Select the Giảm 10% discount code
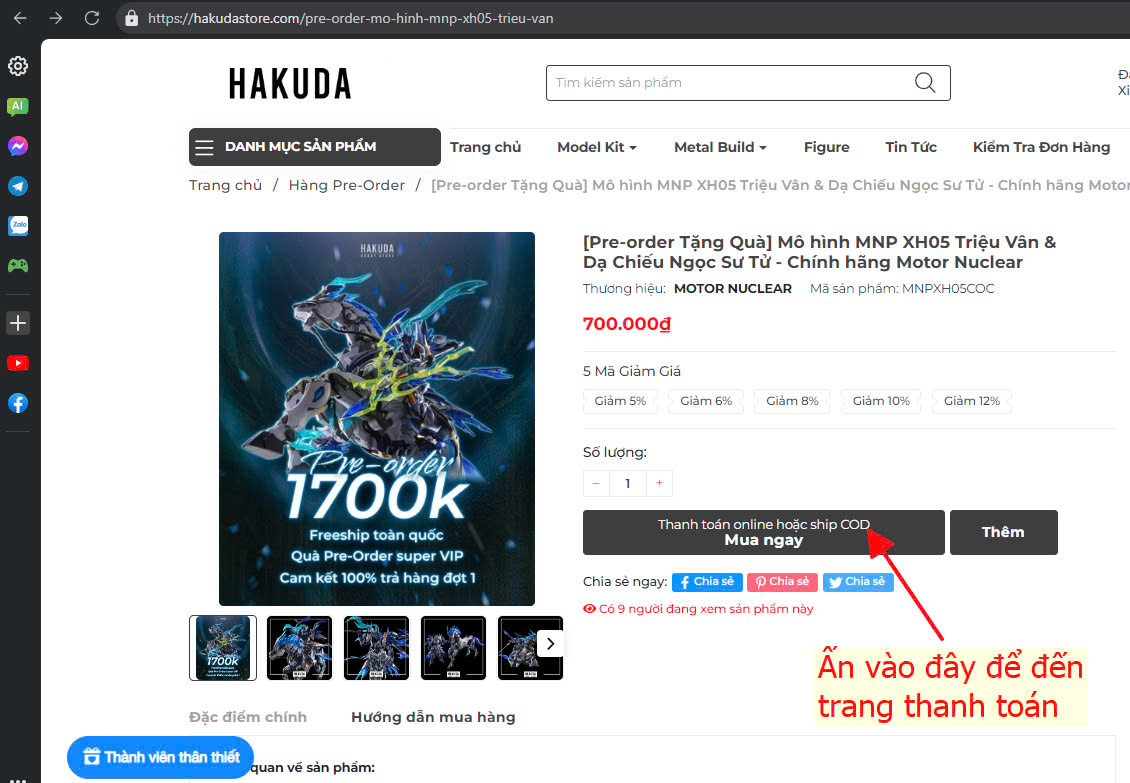 coord(881,401)
